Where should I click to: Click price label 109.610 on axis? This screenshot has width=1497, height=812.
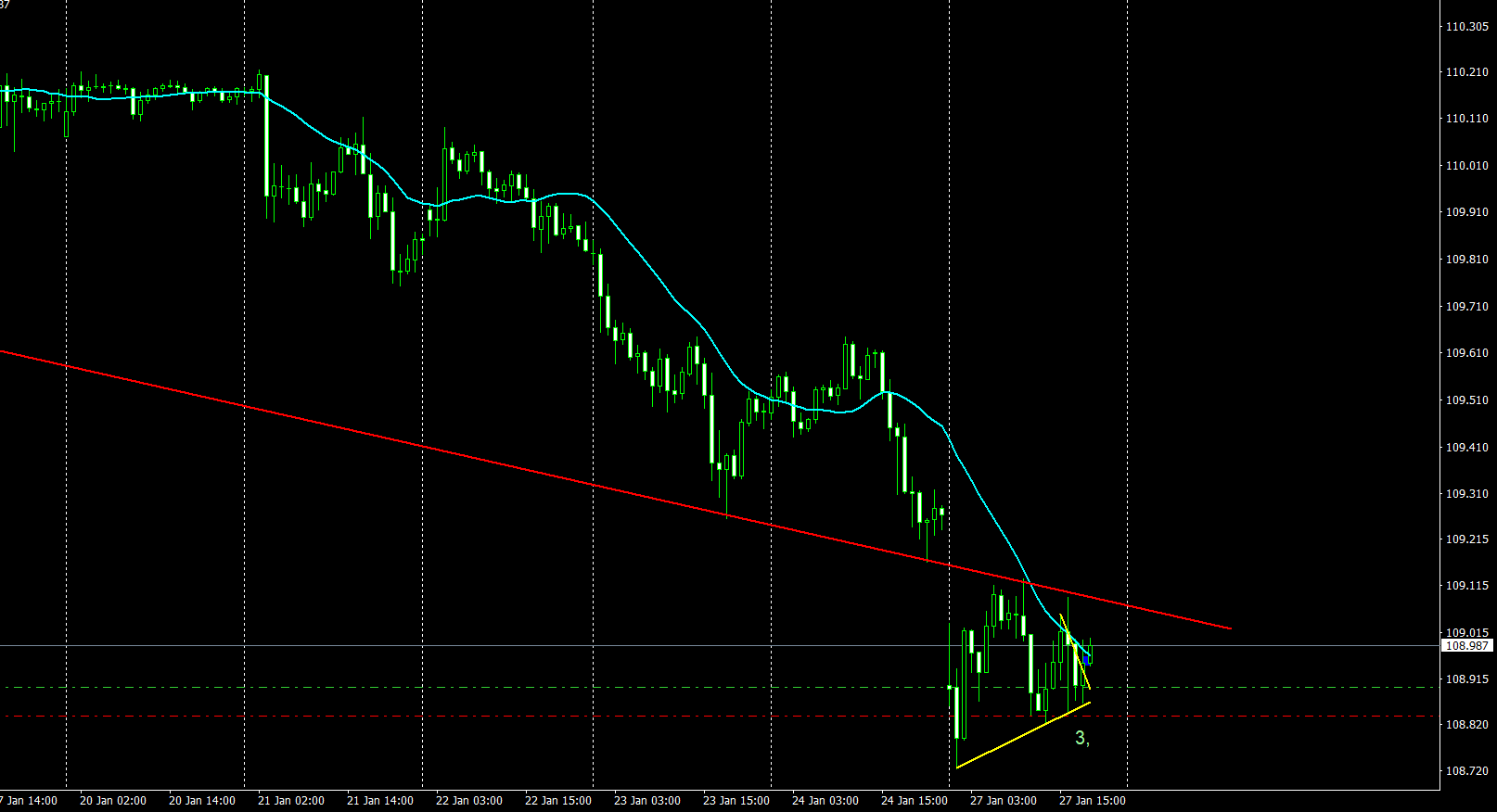[x=1467, y=353]
